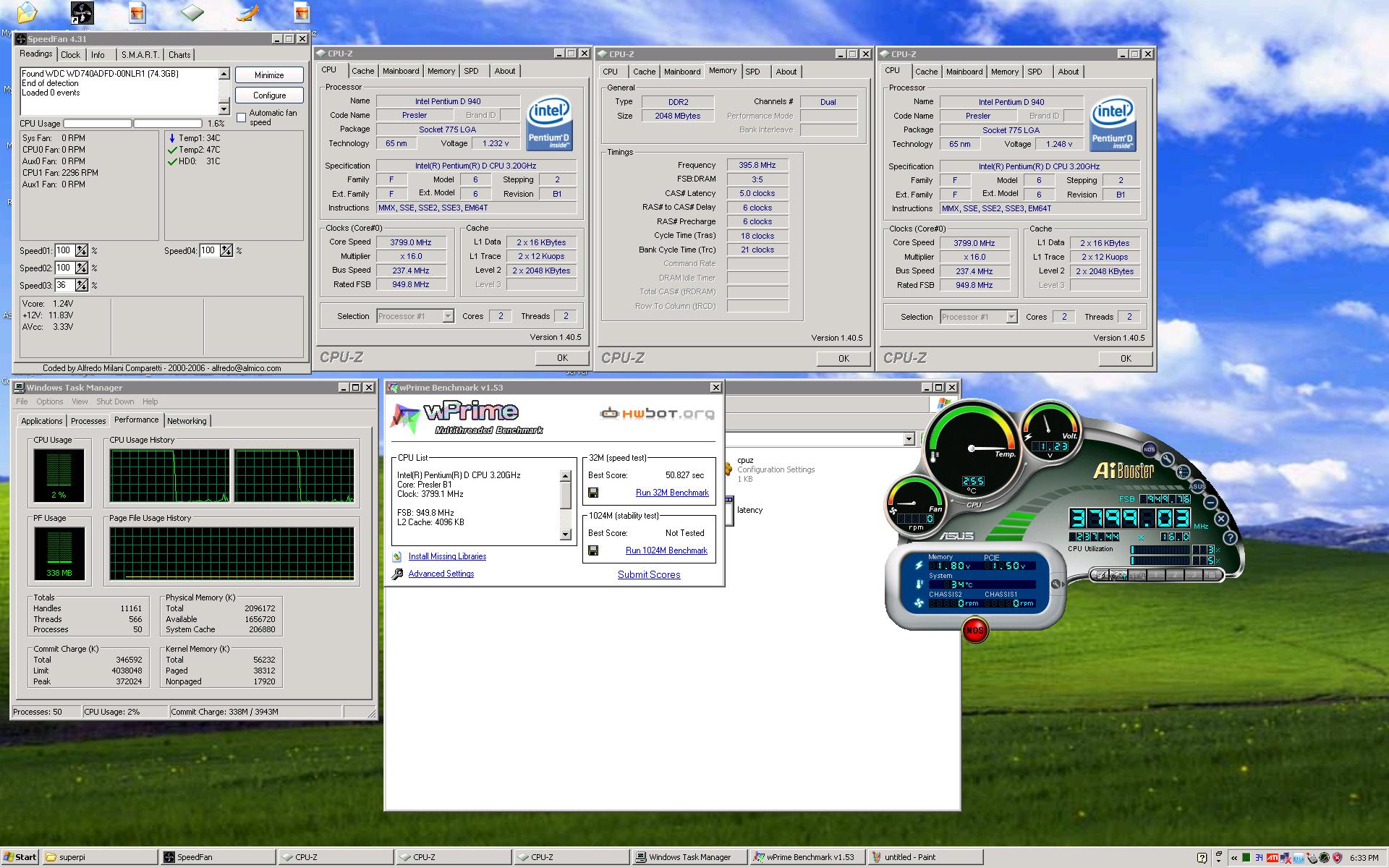Click the Start button
1389x868 pixels.
pos(20,857)
